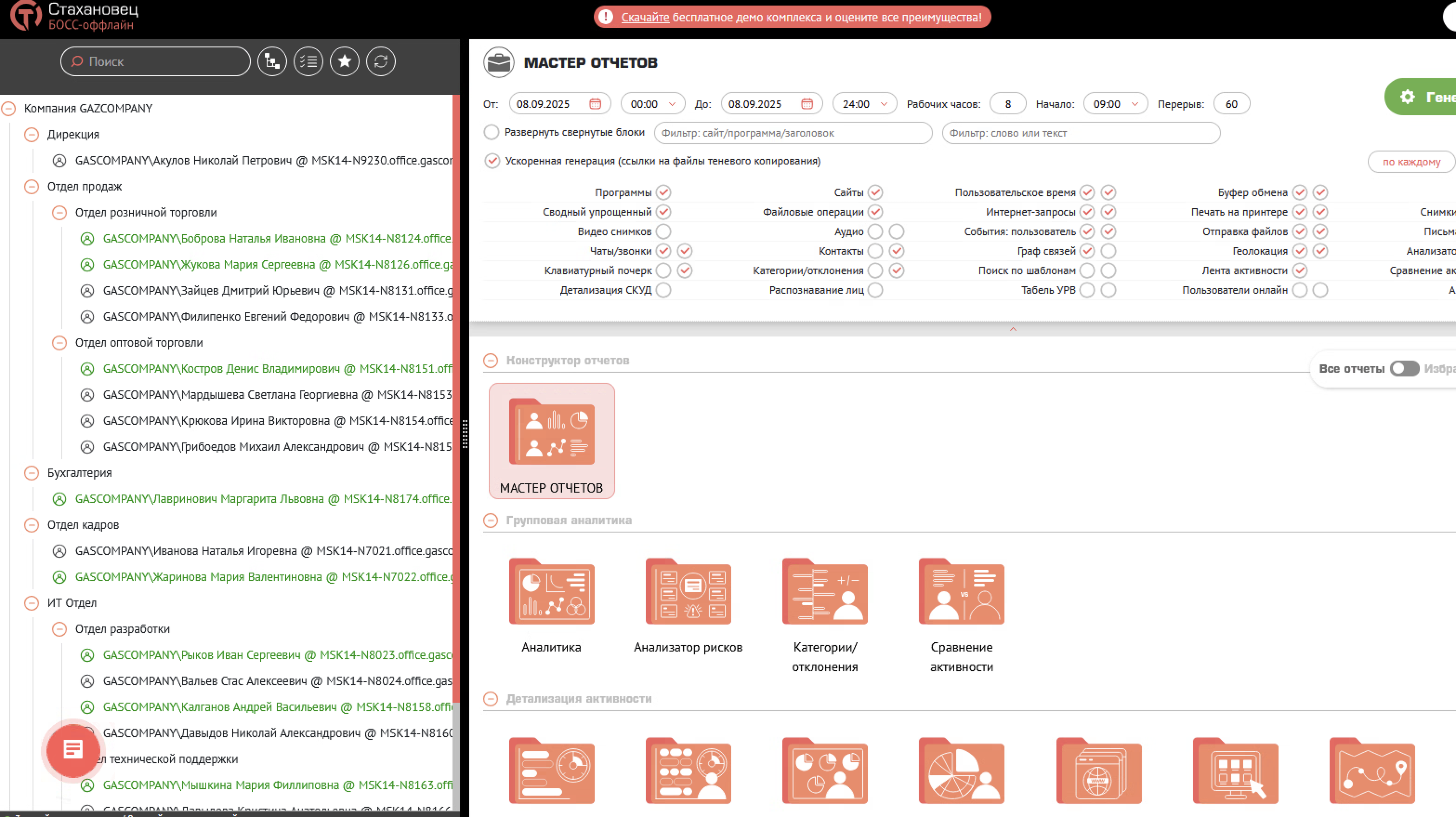1456x817 pixels.
Task: Click the tree structure view icon
Action: pyautogui.click(x=272, y=62)
